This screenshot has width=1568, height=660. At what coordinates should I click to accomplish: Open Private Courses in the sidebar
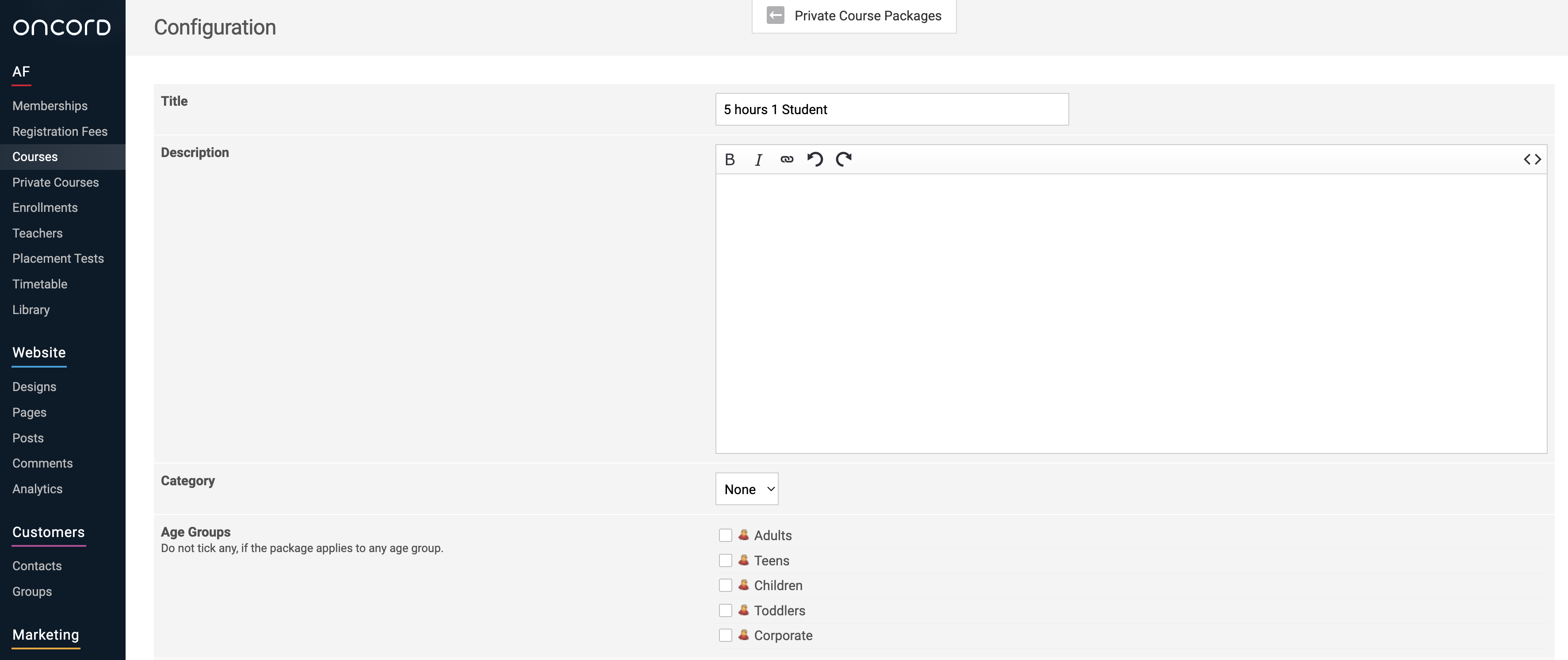(x=55, y=182)
